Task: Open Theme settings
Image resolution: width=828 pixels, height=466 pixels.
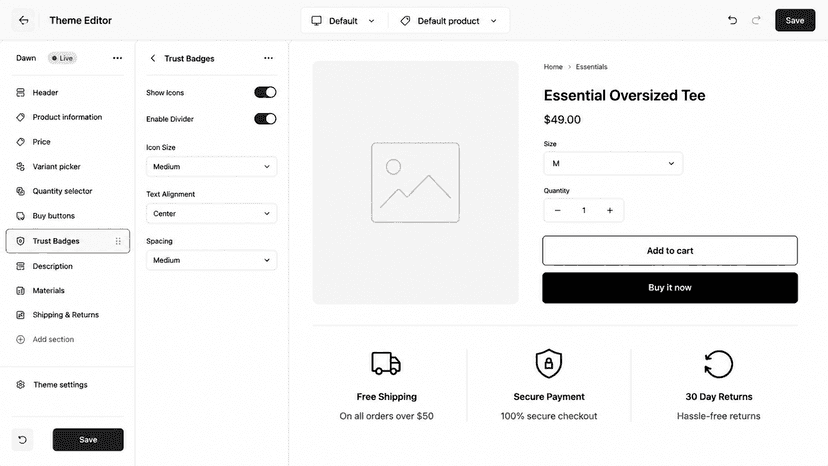Action: coord(60,385)
